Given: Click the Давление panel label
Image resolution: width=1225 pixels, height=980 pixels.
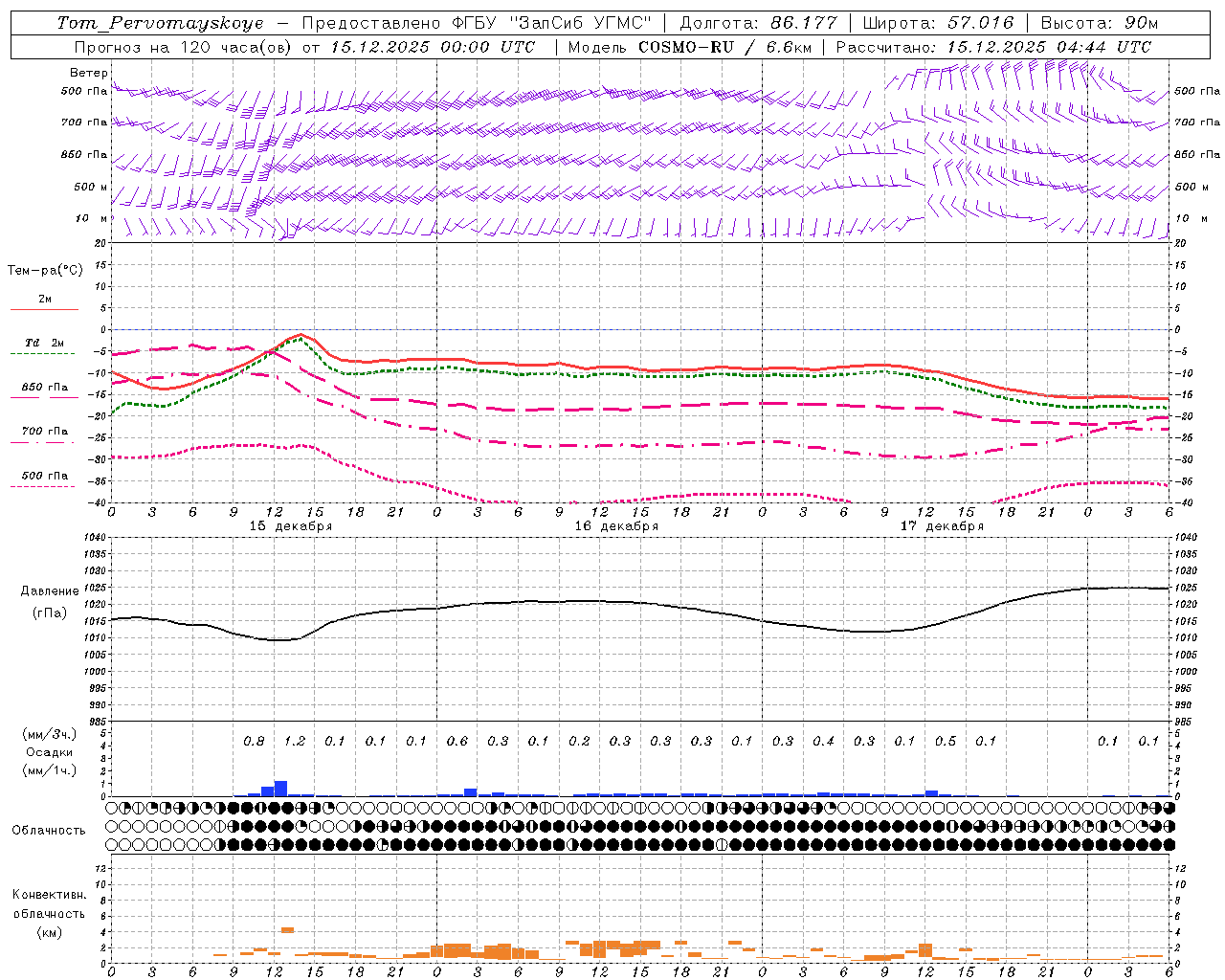Looking at the screenshot, I should pos(50,591).
